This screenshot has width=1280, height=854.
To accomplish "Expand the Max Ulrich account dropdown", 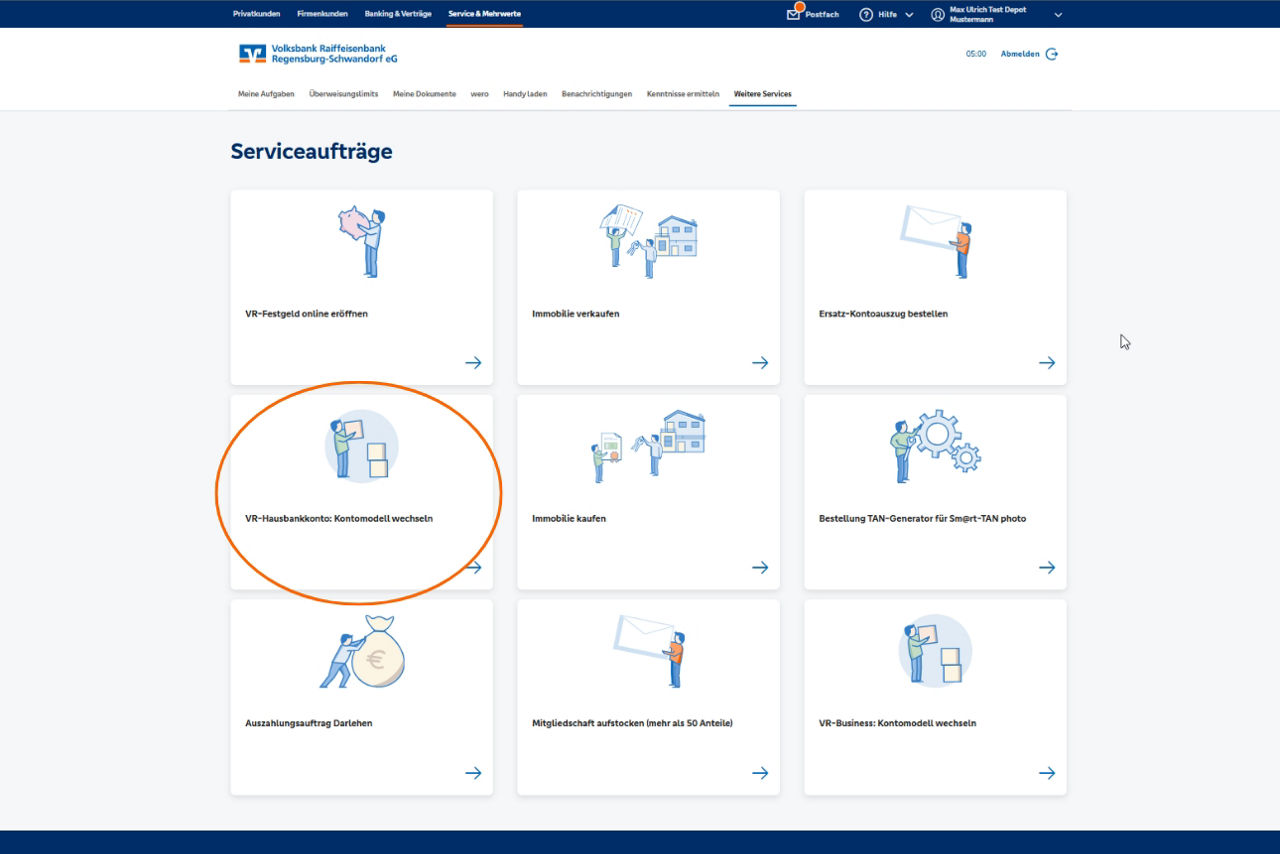I will [x=985, y=14].
